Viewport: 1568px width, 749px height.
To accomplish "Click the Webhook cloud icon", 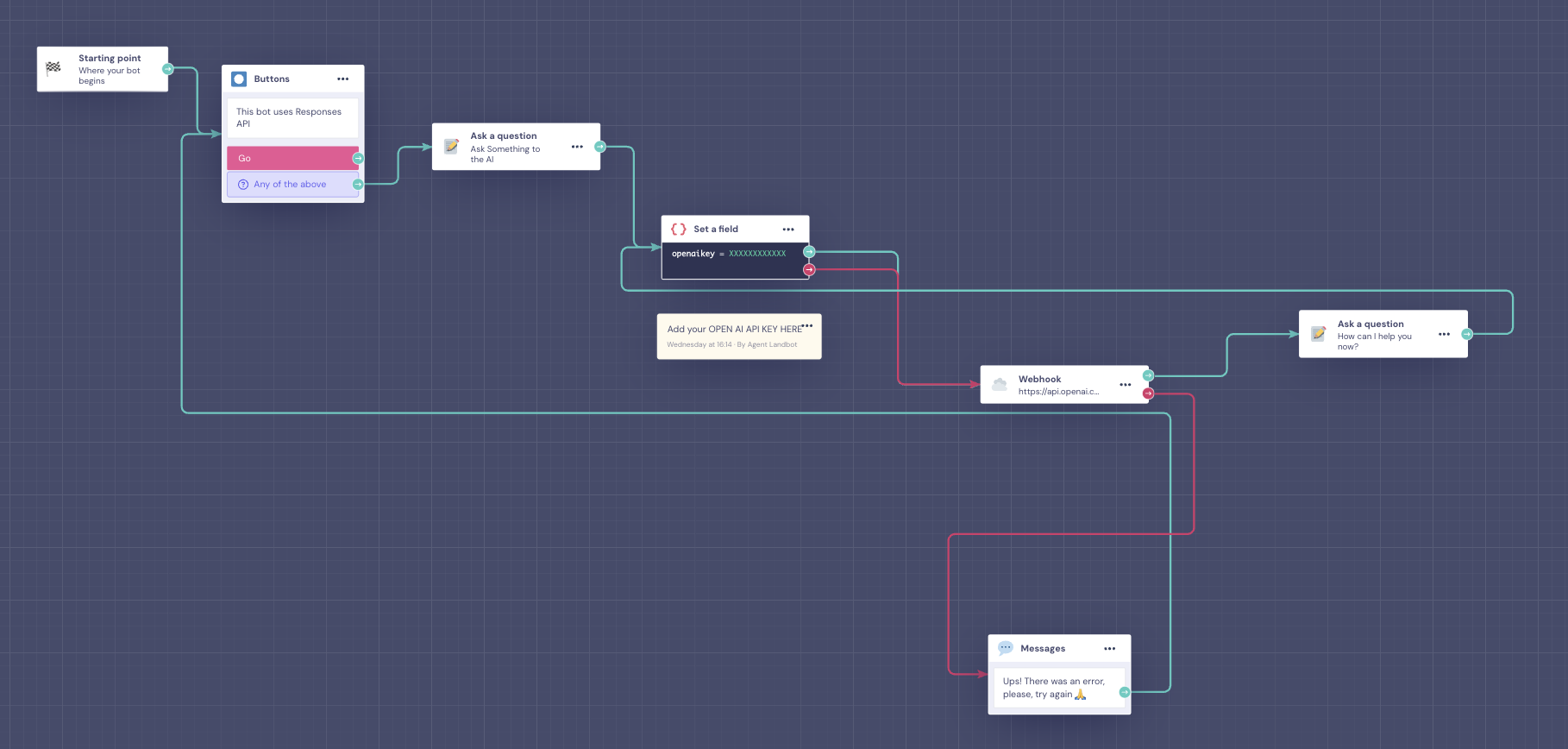I will (1000, 385).
